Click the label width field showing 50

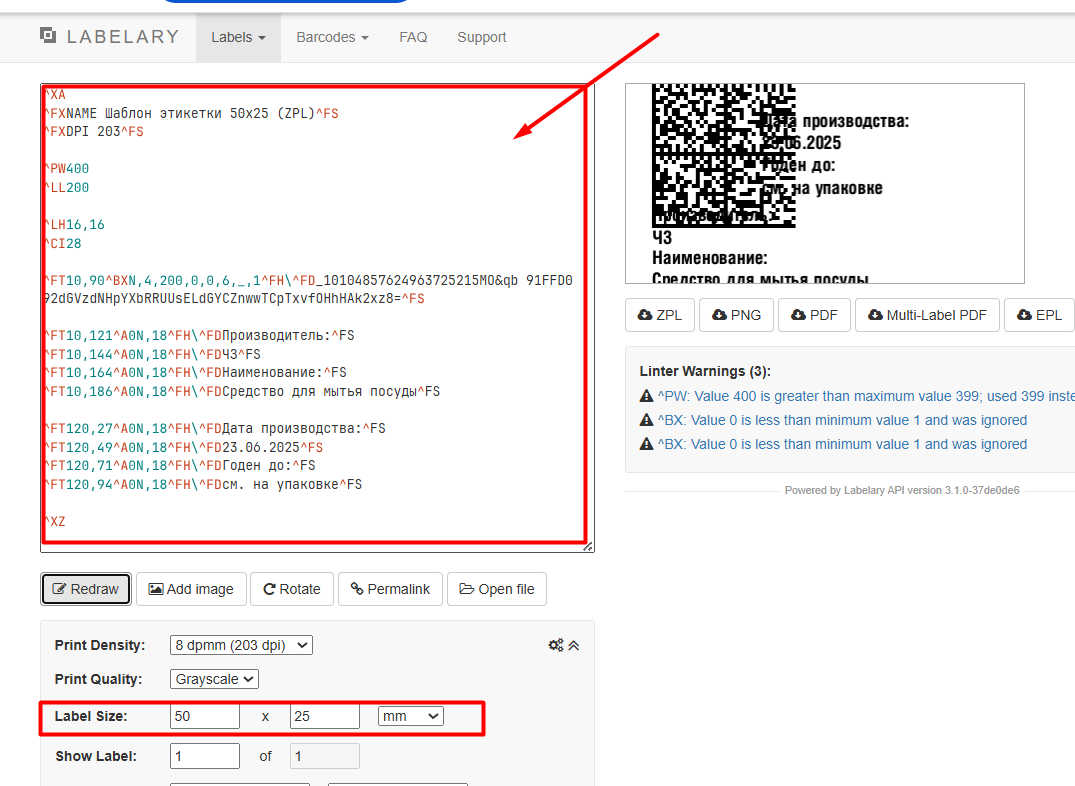[205, 716]
